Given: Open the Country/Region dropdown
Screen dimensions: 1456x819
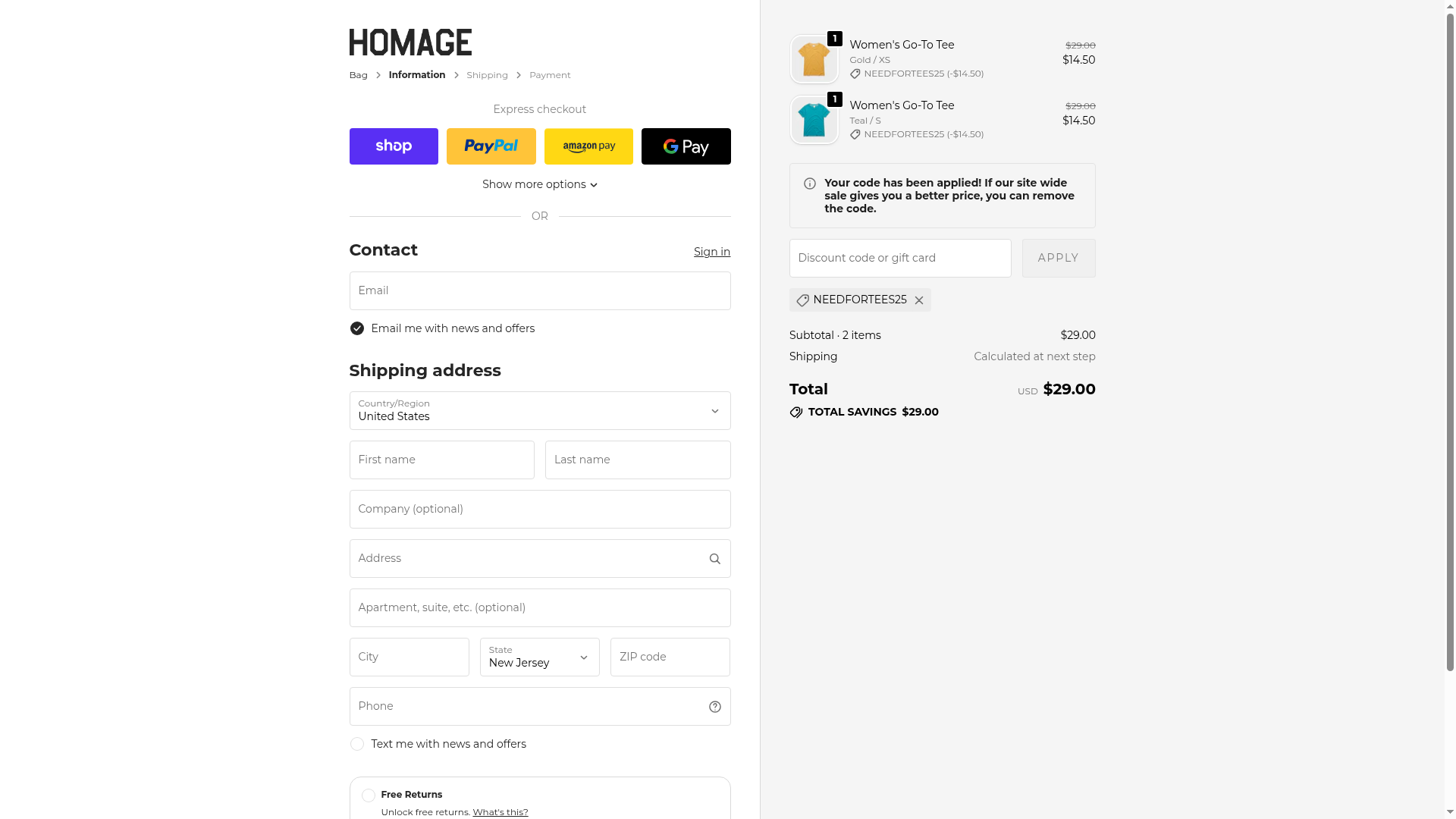Looking at the screenshot, I should 539,411.
